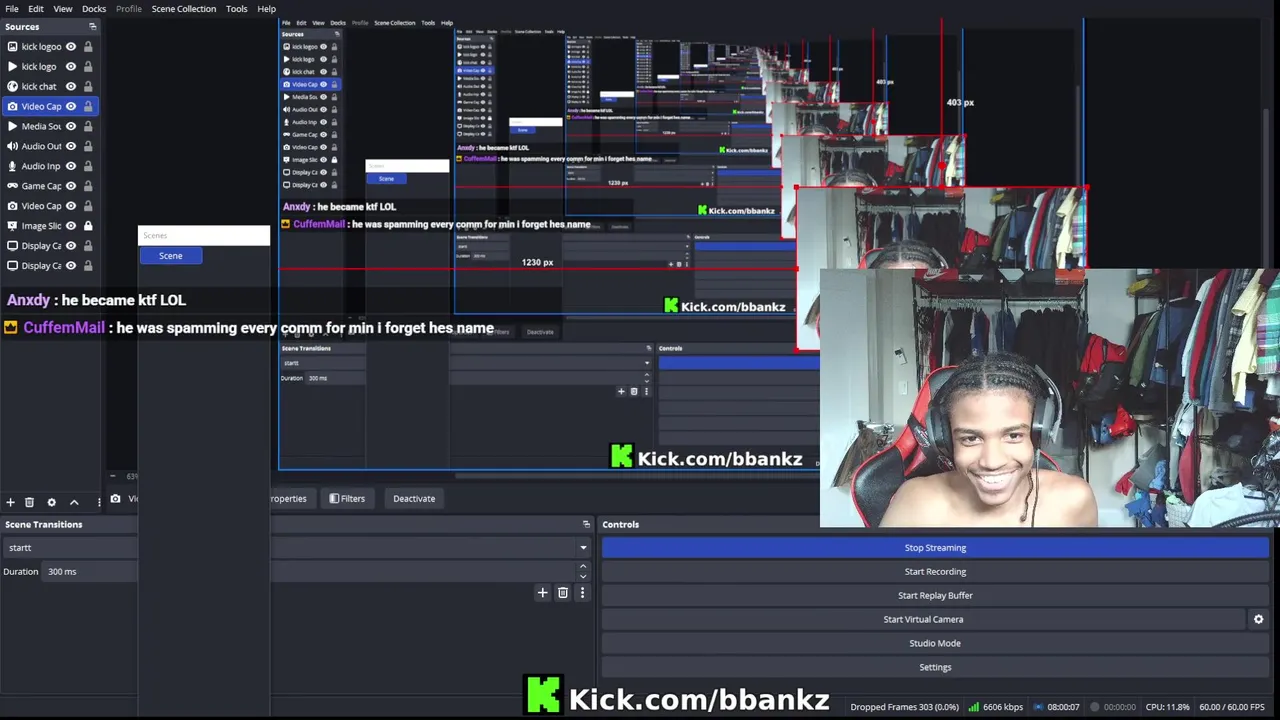The image size is (1280, 720).
Task: Click the bitrate signal bars status icon
Action: click(973, 707)
